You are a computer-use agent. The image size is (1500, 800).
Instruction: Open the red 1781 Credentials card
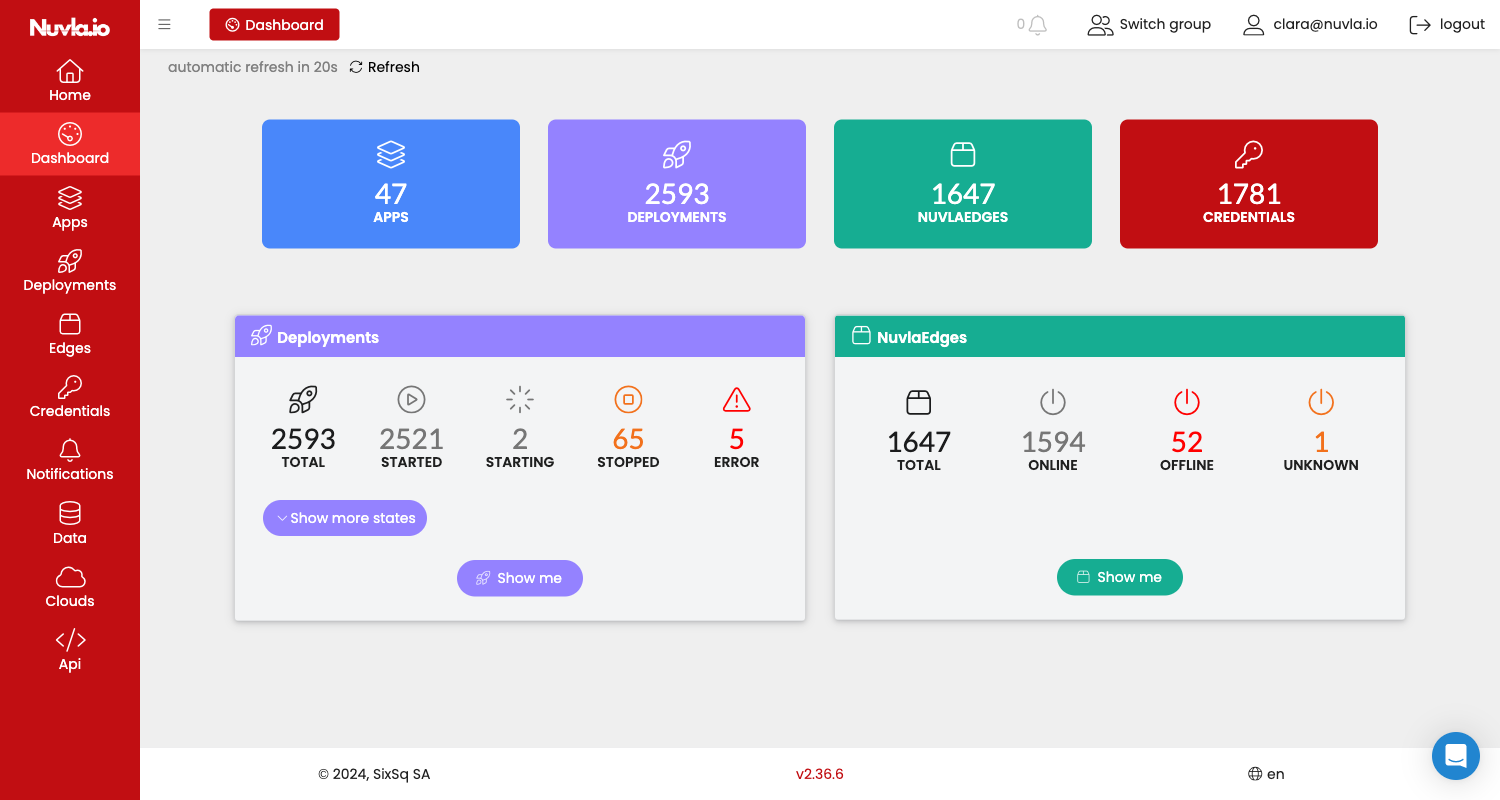click(1249, 184)
